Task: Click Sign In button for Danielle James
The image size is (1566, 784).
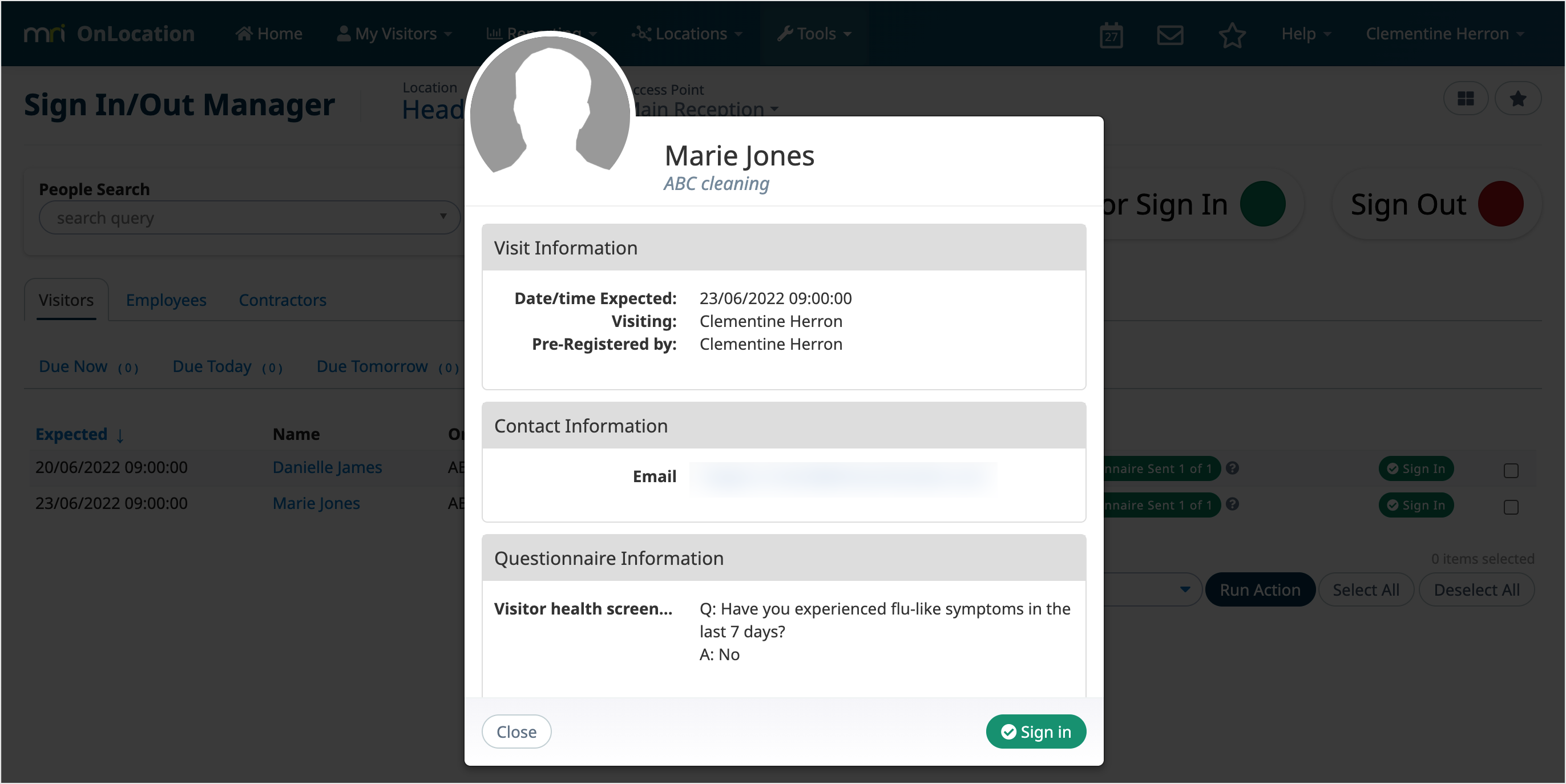Action: 1416,468
